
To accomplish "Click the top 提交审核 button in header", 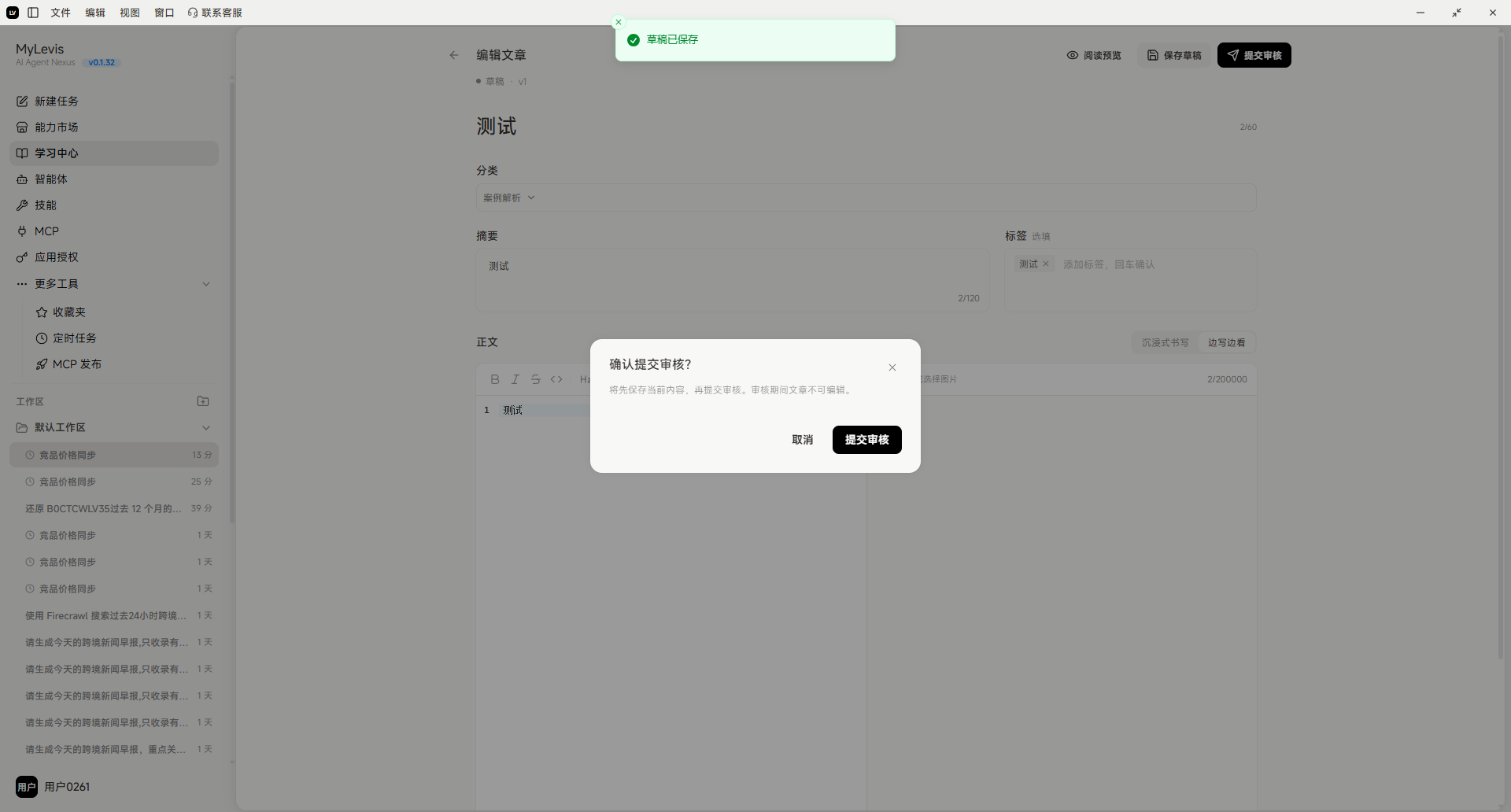I will [x=1254, y=55].
